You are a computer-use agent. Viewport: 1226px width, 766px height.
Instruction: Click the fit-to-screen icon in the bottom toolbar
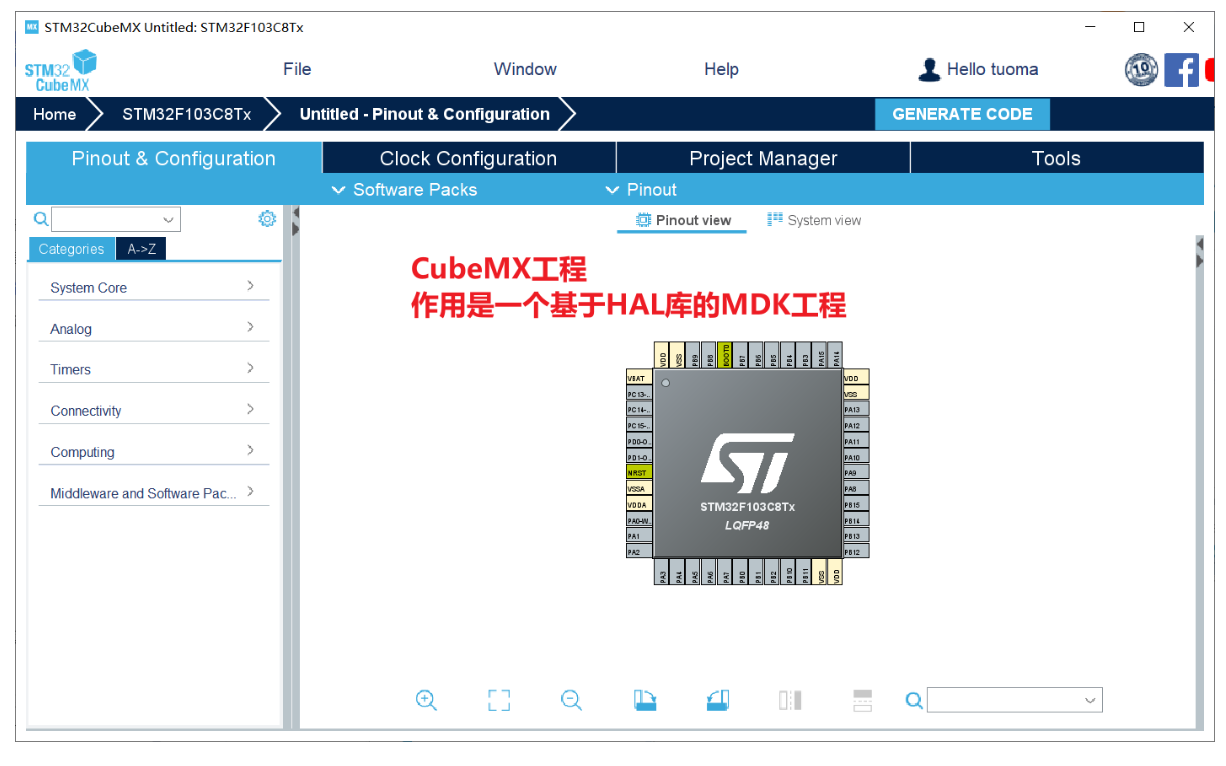coord(499,700)
